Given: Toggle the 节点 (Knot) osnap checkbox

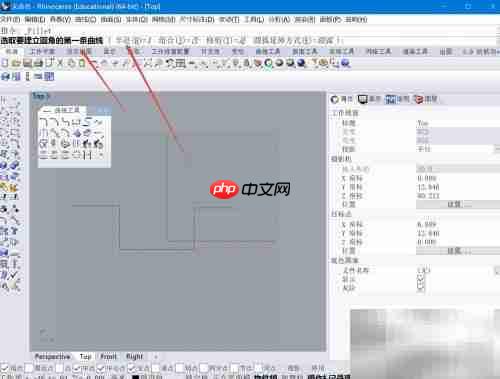Looking at the screenshot, I should click(x=235, y=368).
